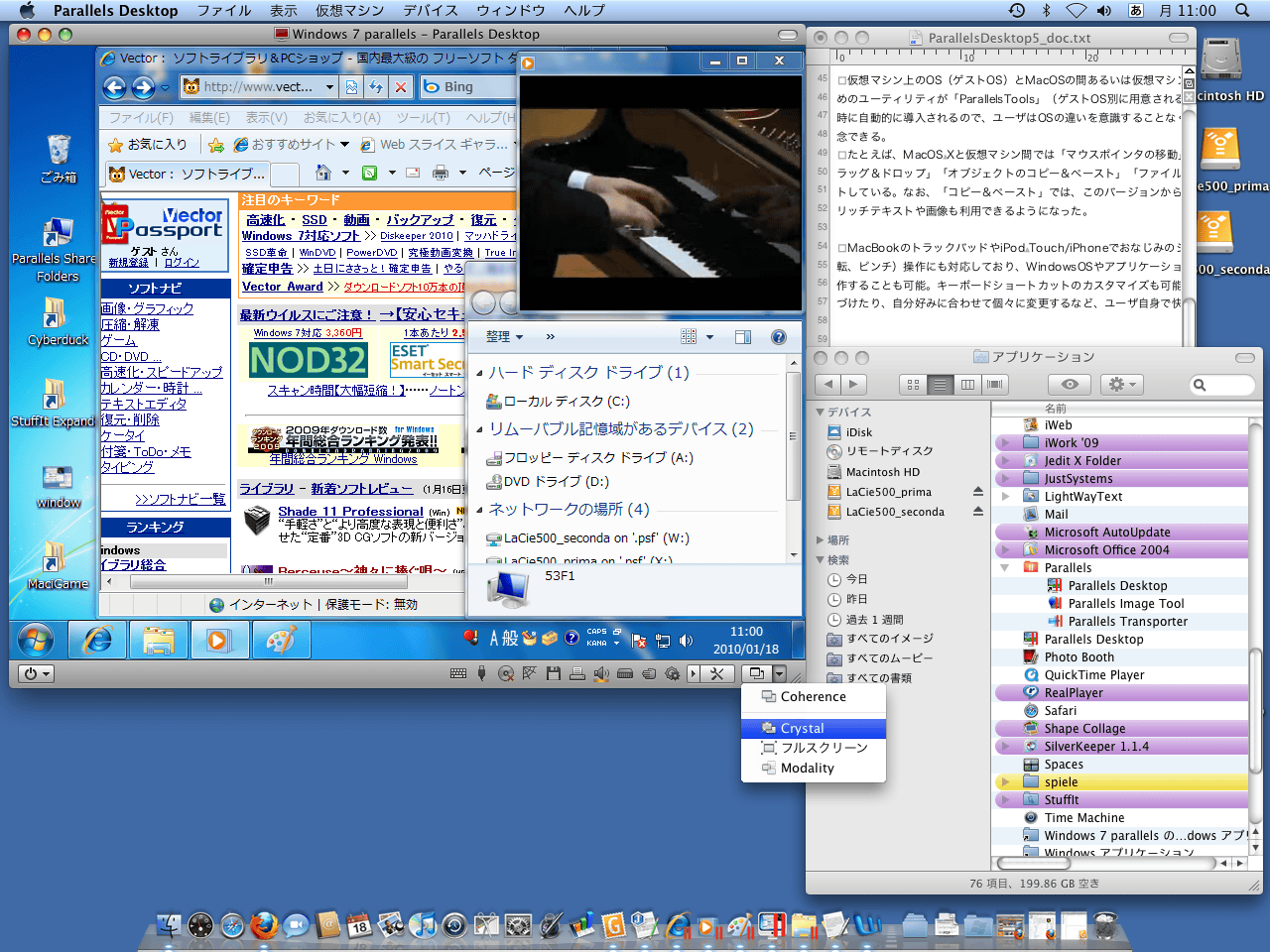Stop loading the page with red X

(401, 87)
